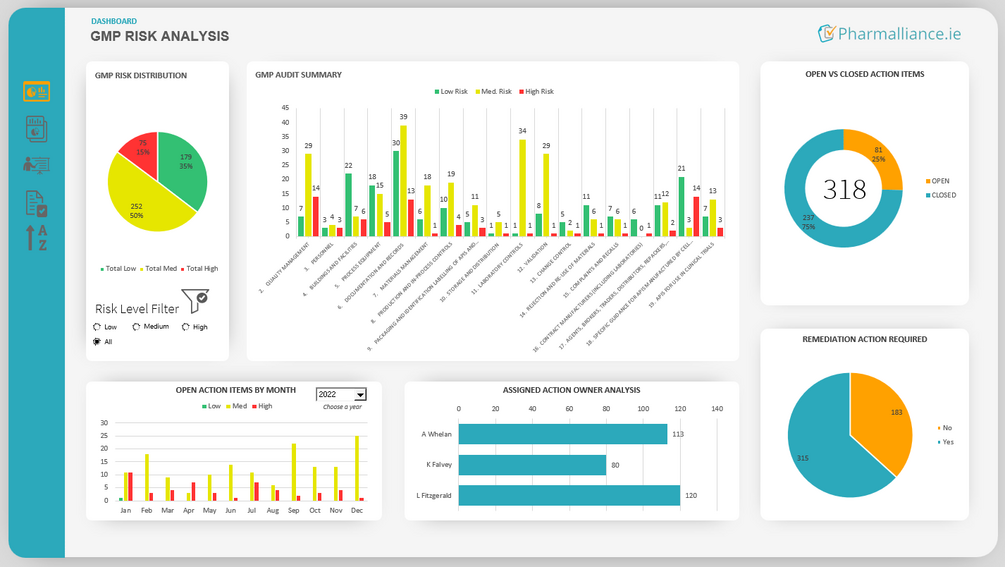
Task: Open the dashboard view sidebar icon
Action: (x=37, y=92)
